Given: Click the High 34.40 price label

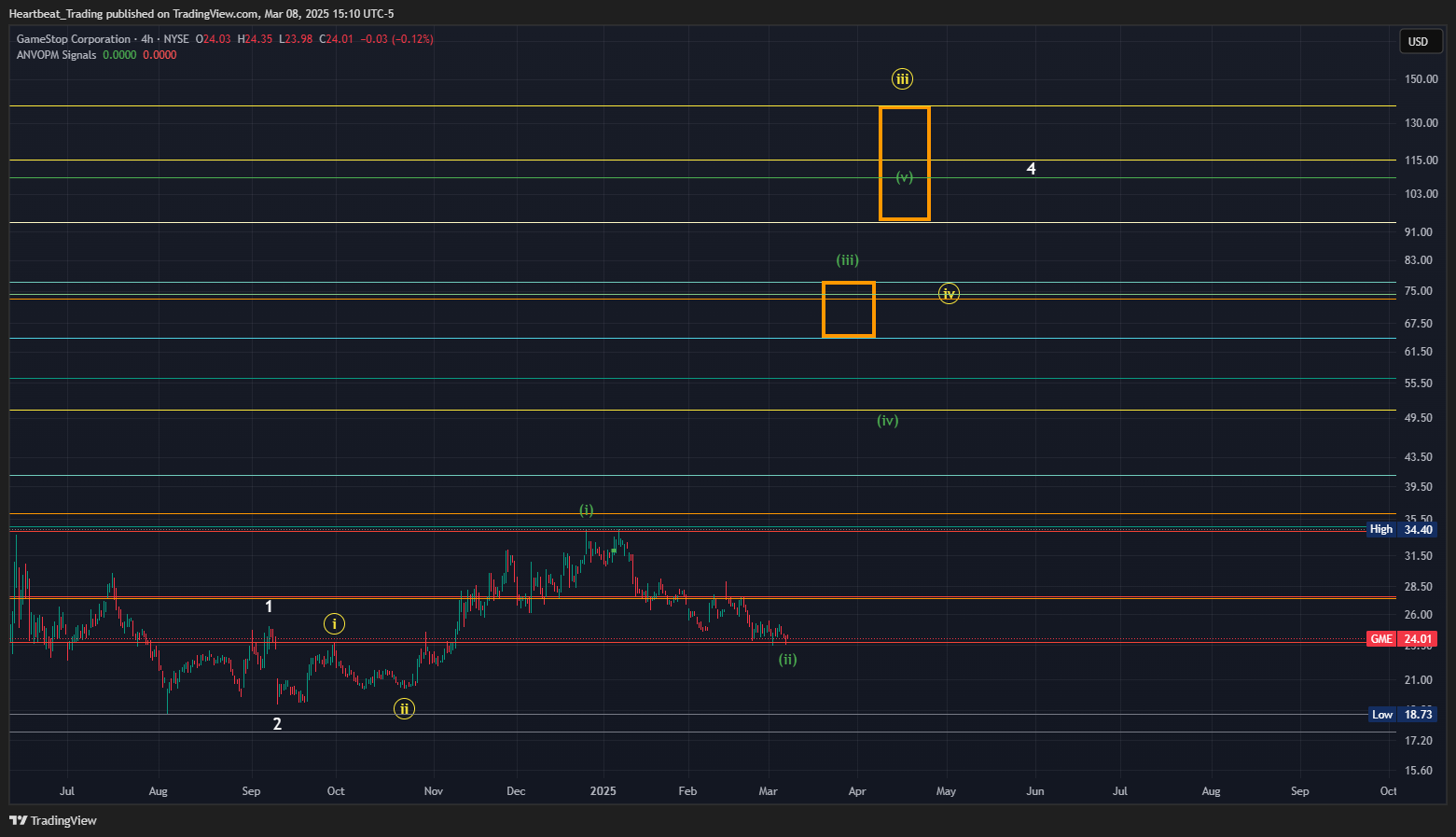Looking at the screenshot, I should (x=1402, y=529).
